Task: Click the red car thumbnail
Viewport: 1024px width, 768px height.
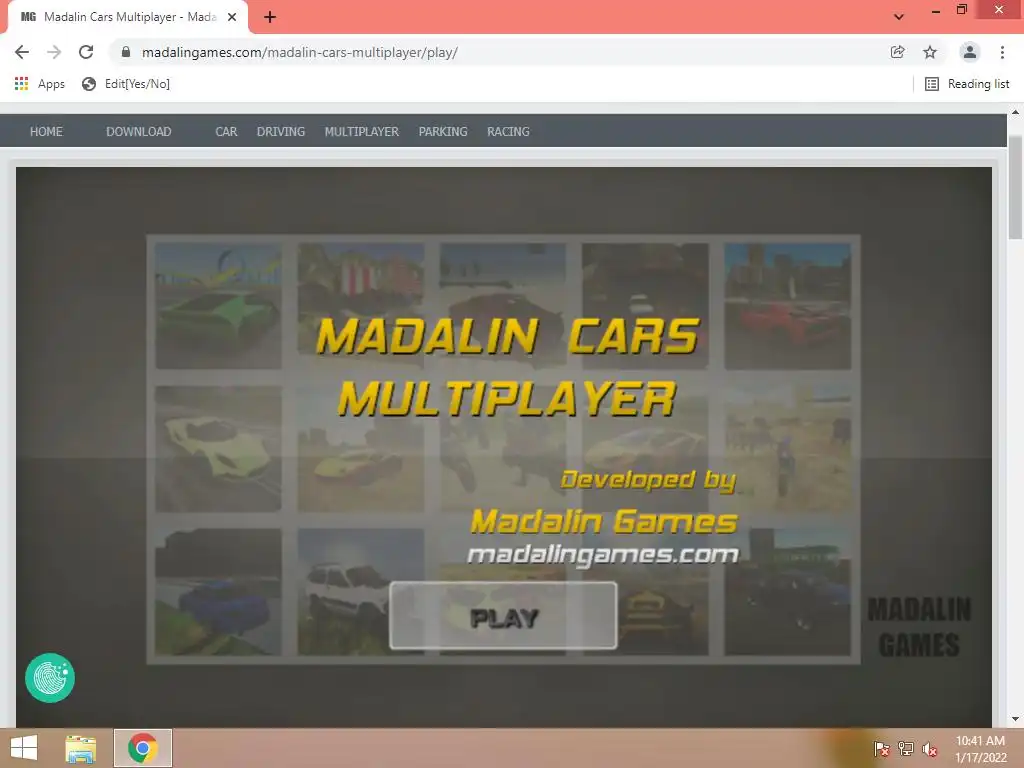Action: click(x=788, y=306)
